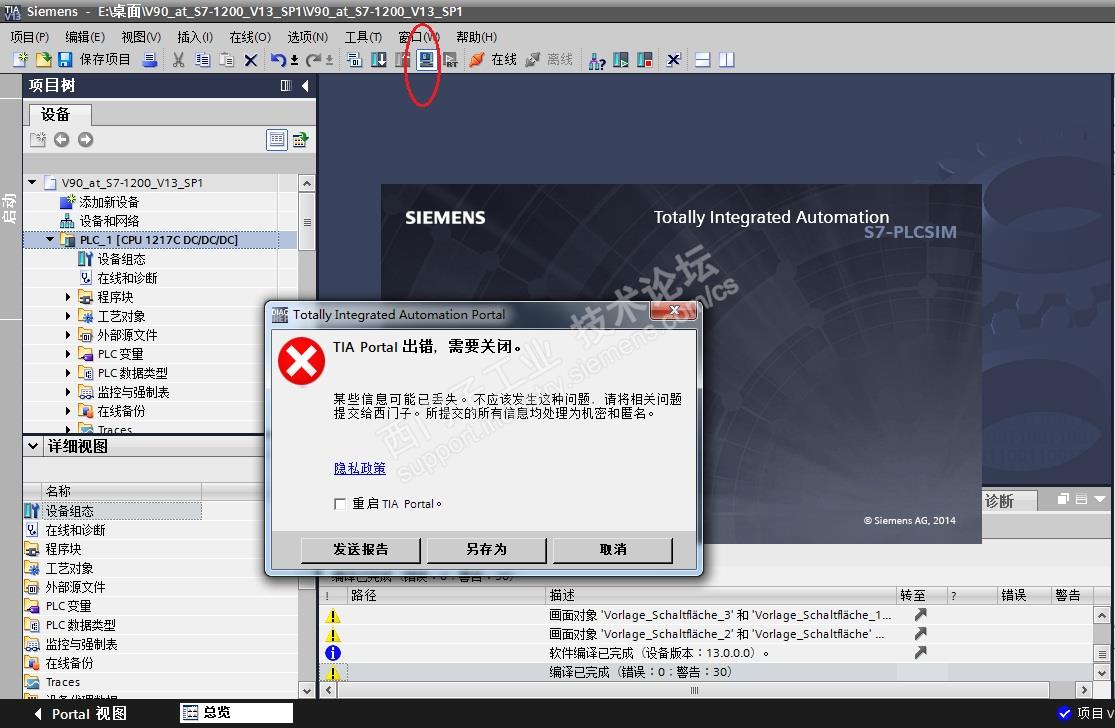Open 工具(T) menu
The height and width of the screenshot is (728, 1115).
pyautogui.click(x=363, y=37)
